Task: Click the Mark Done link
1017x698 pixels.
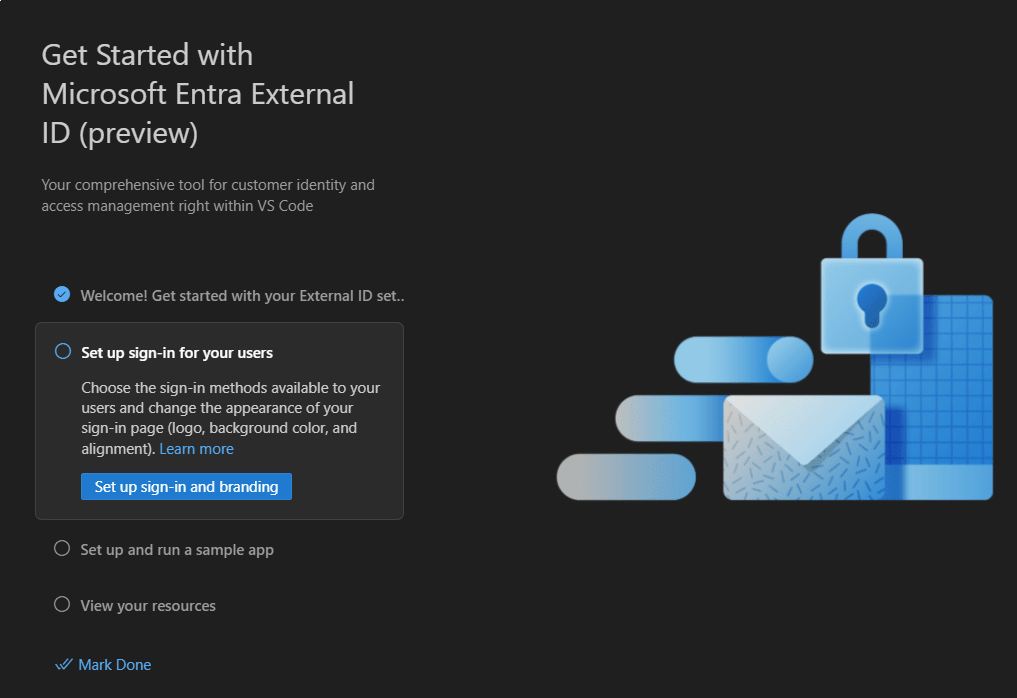Action: [x=115, y=665]
